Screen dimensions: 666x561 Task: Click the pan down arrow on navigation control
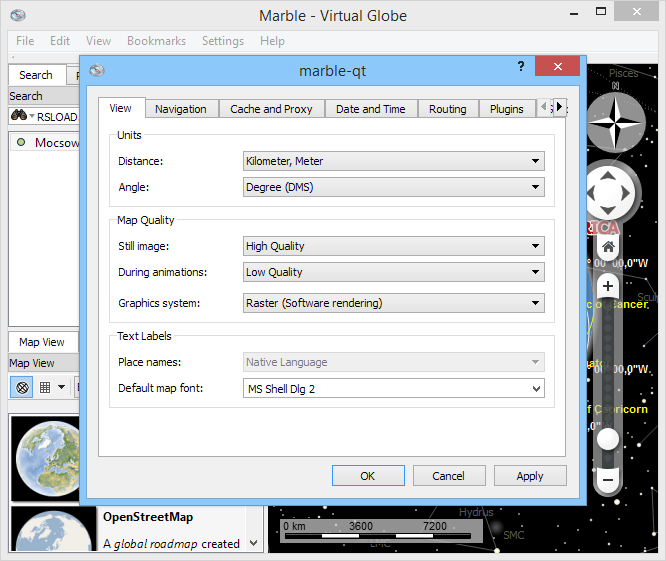[x=608, y=210]
